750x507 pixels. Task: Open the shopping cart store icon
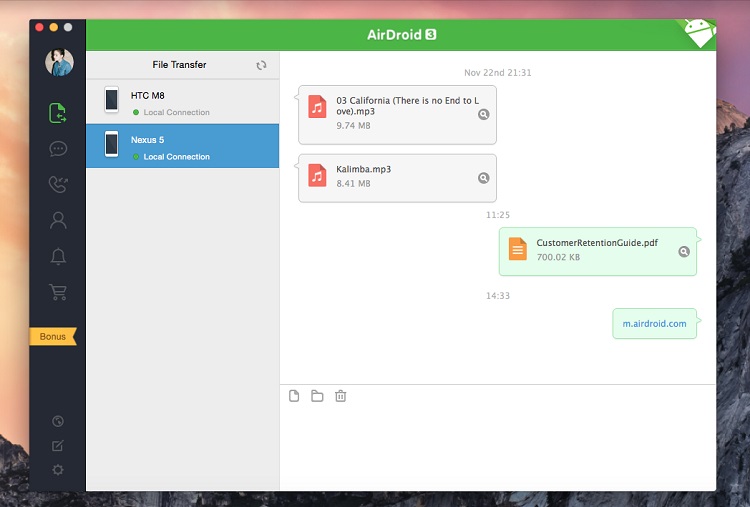58,292
